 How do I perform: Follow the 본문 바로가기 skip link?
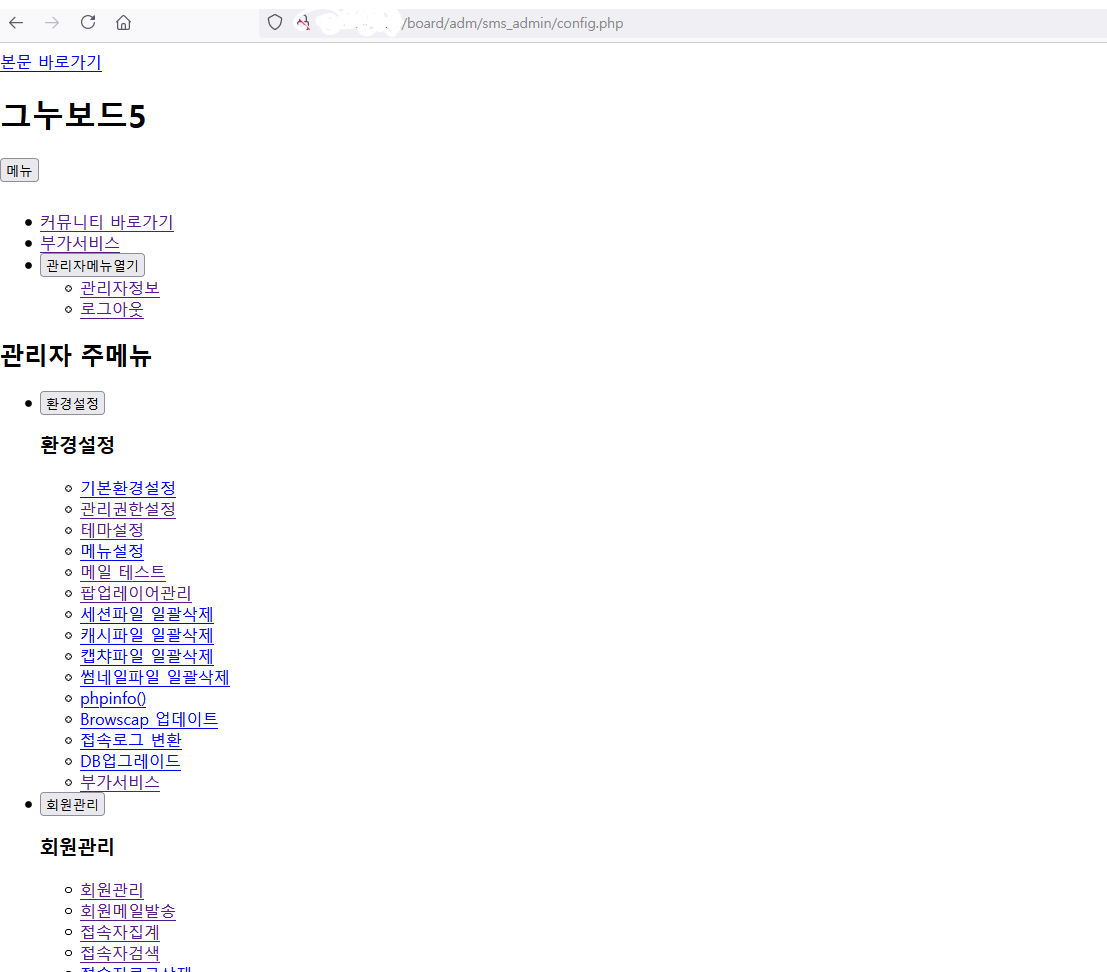coord(51,62)
